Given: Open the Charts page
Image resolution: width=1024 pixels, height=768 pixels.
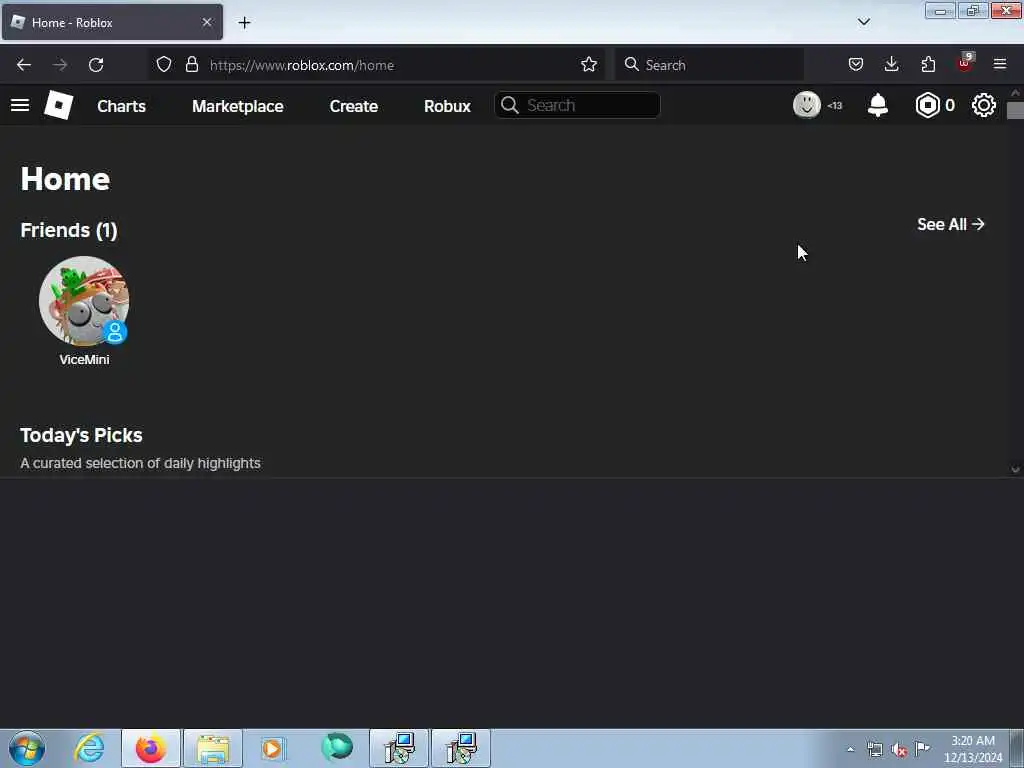Looking at the screenshot, I should click(121, 106).
